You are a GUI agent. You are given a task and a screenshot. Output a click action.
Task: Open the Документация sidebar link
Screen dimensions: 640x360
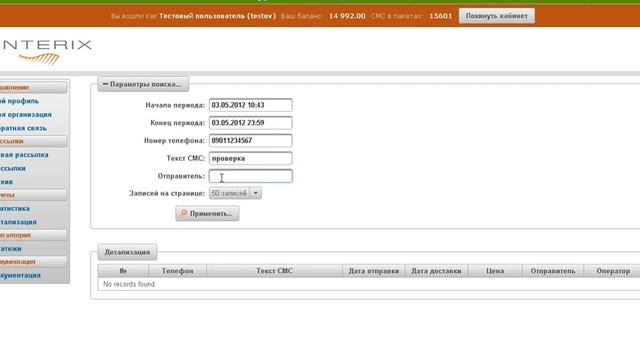(x=20, y=276)
